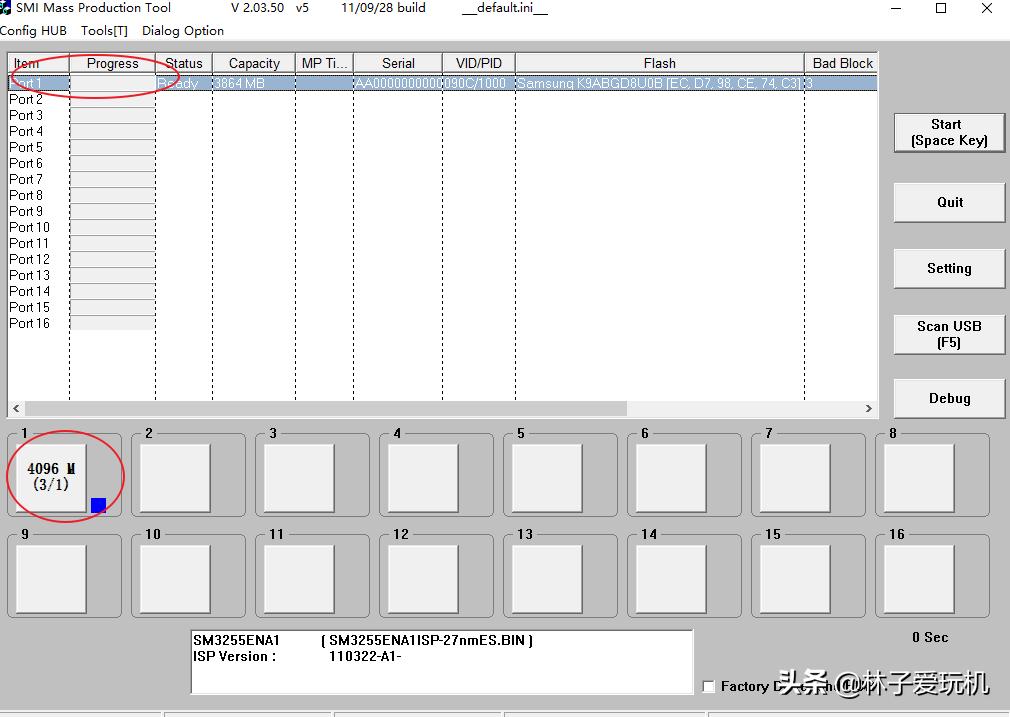The image size is (1010, 717).
Task: Click the Flash column header
Action: tap(660, 63)
